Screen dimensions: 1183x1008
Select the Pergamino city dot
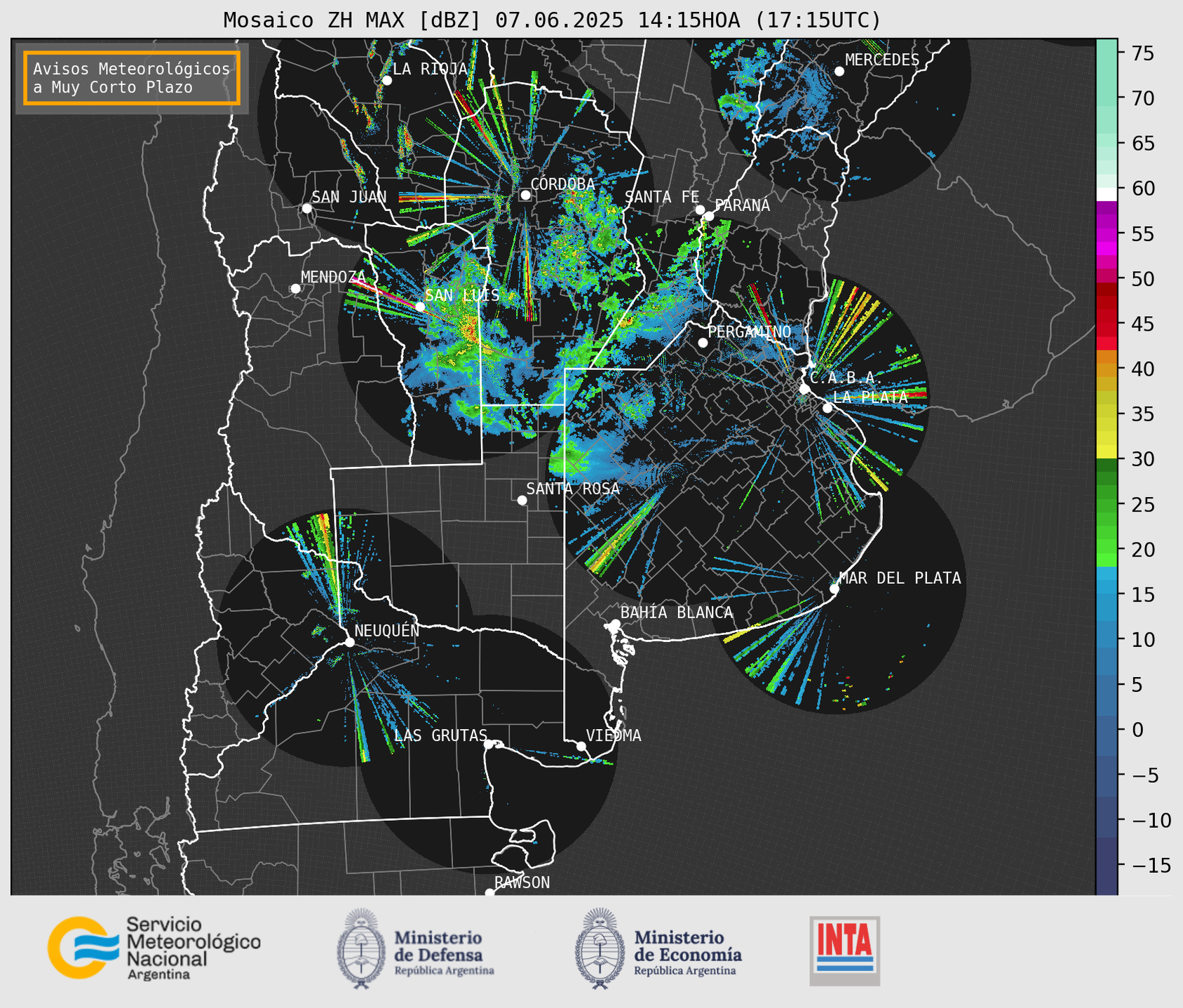(x=703, y=343)
